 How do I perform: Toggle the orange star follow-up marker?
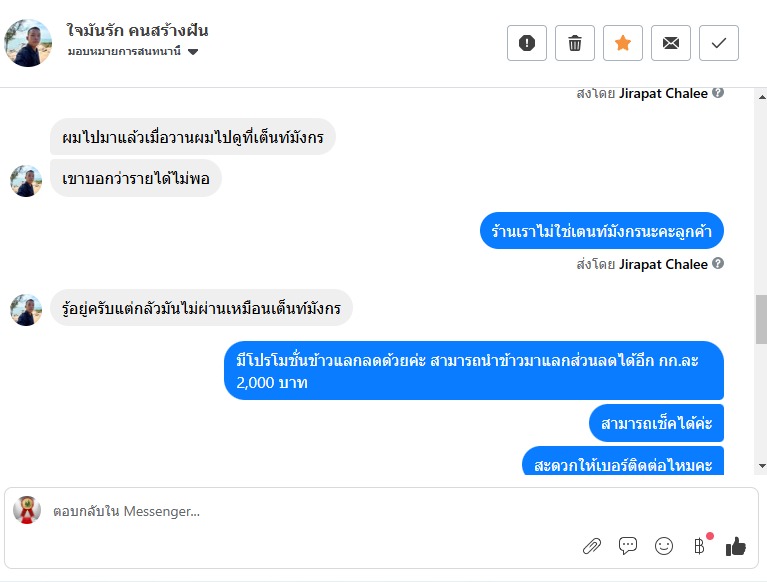[623, 43]
